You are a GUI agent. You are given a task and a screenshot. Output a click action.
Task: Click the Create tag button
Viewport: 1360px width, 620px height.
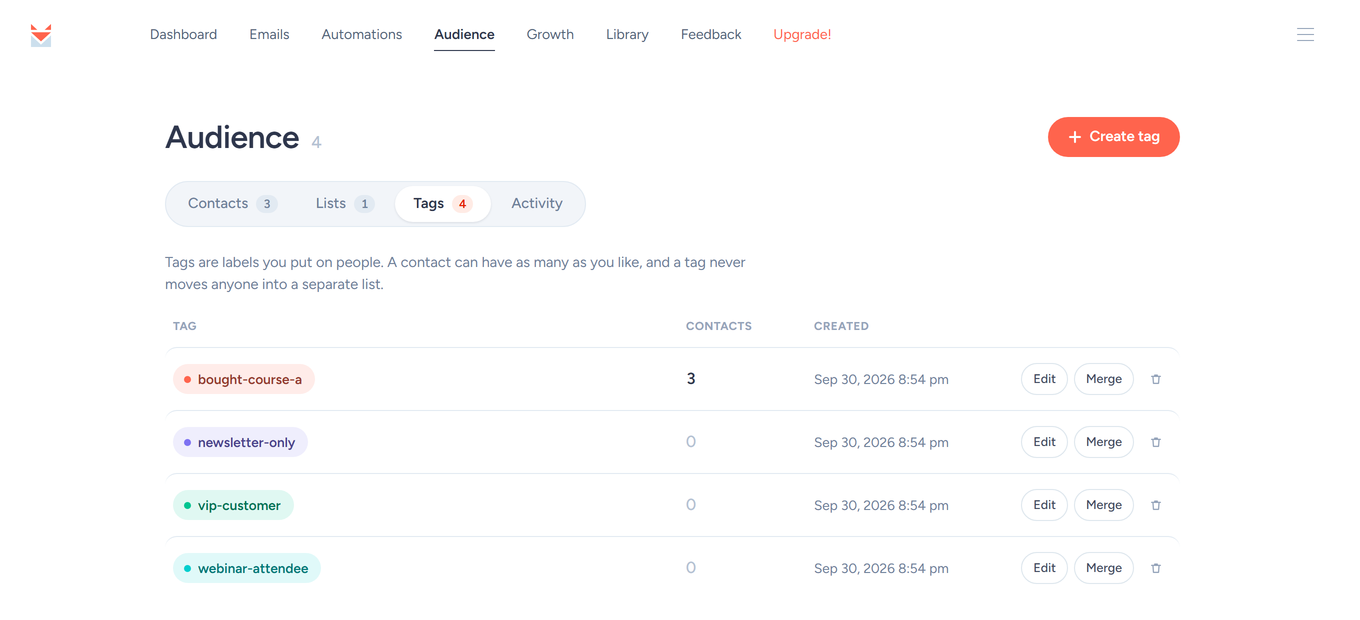(1113, 137)
